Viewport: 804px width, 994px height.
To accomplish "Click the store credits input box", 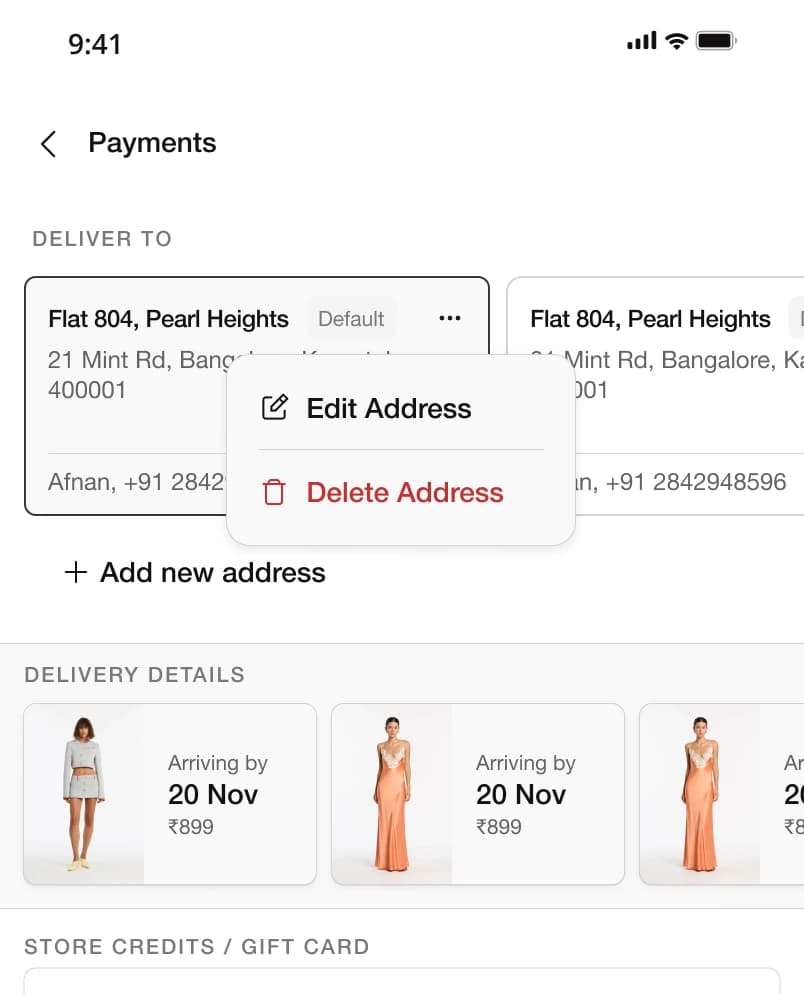I will pyautogui.click(x=402, y=981).
